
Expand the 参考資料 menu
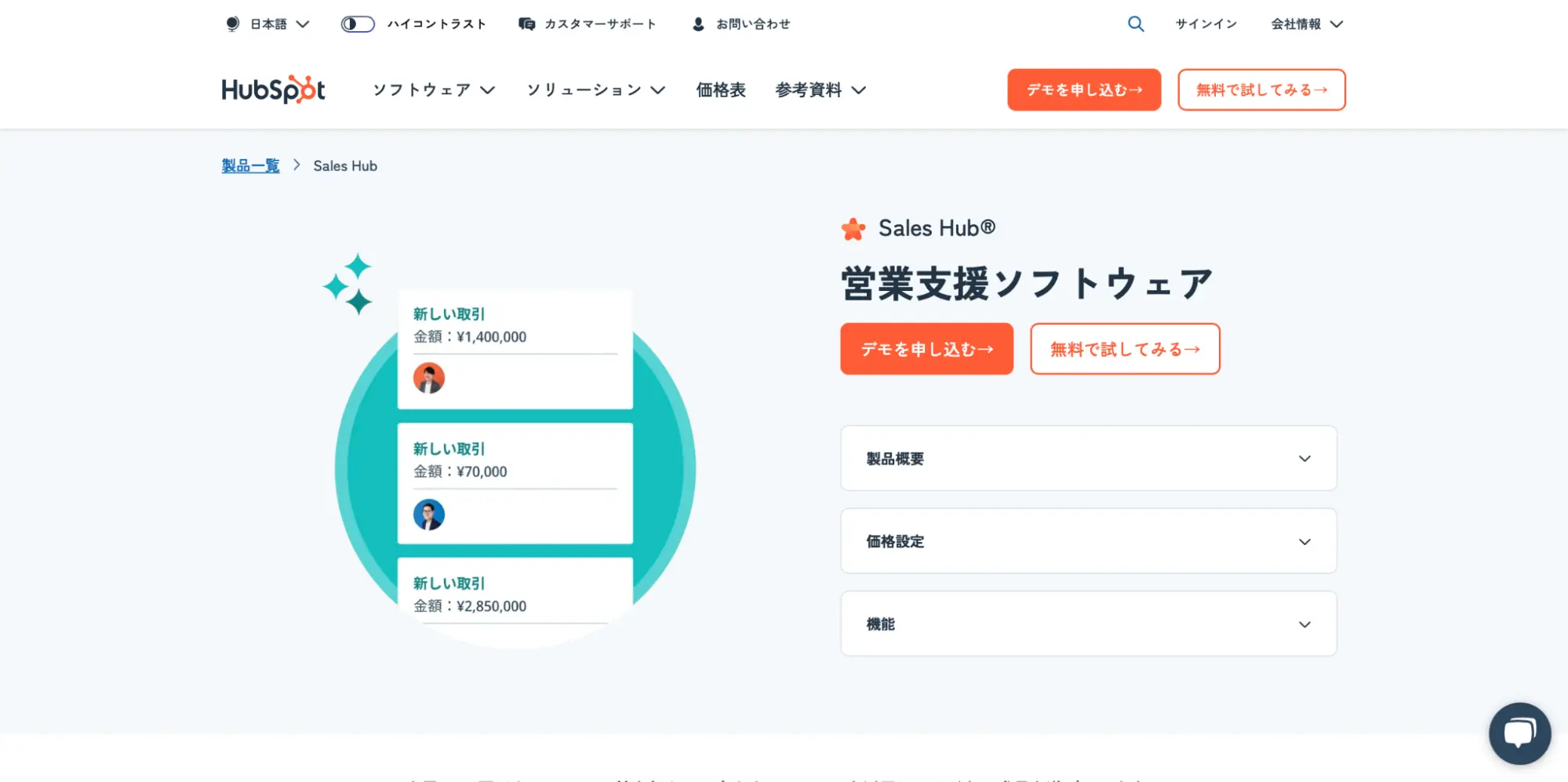[x=820, y=90]
